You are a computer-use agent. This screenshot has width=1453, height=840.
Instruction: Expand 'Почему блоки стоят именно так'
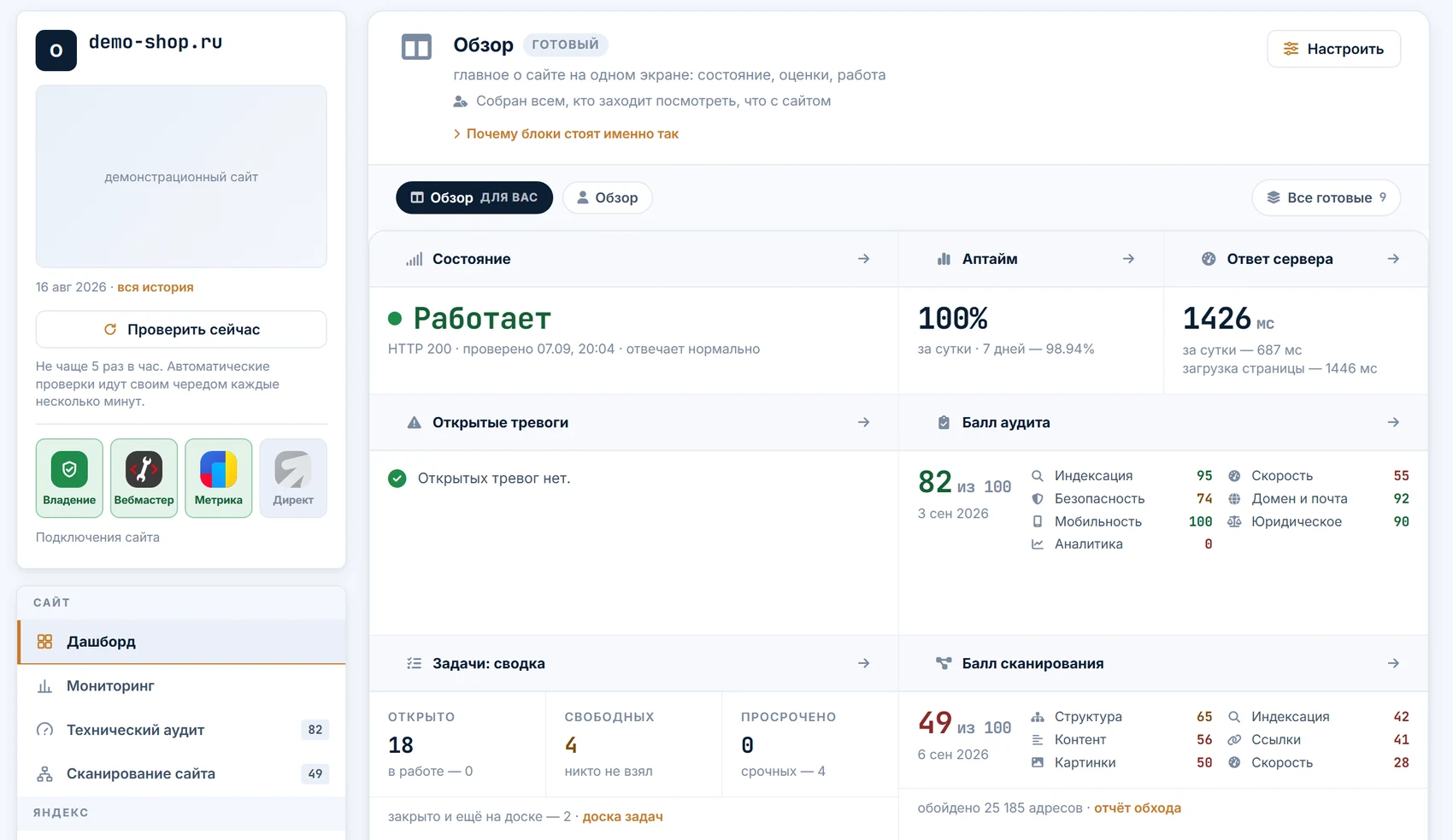click(x=566, y=134)
